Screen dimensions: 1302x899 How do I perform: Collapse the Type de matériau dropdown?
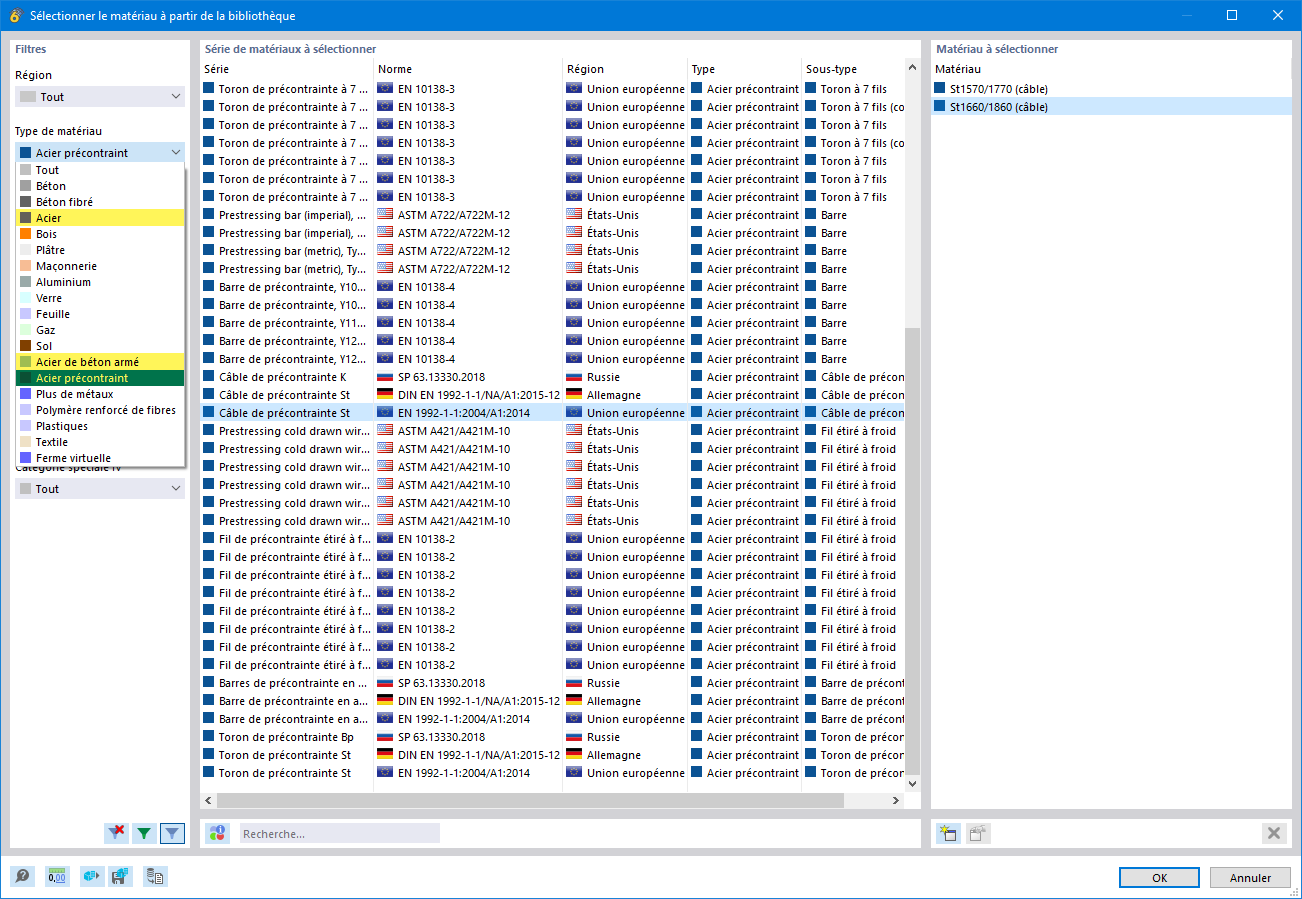[x=100, y=153]
